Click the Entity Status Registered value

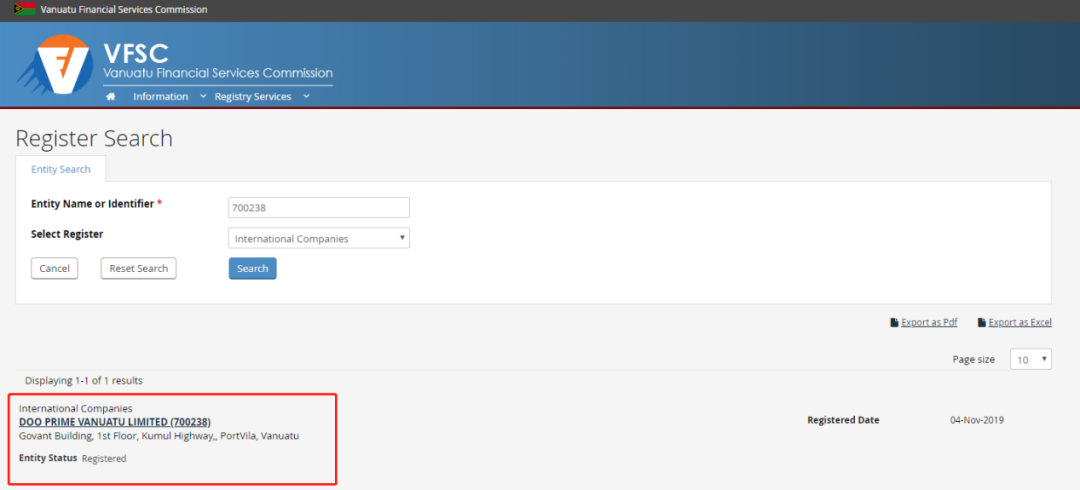tap(104, 458)
